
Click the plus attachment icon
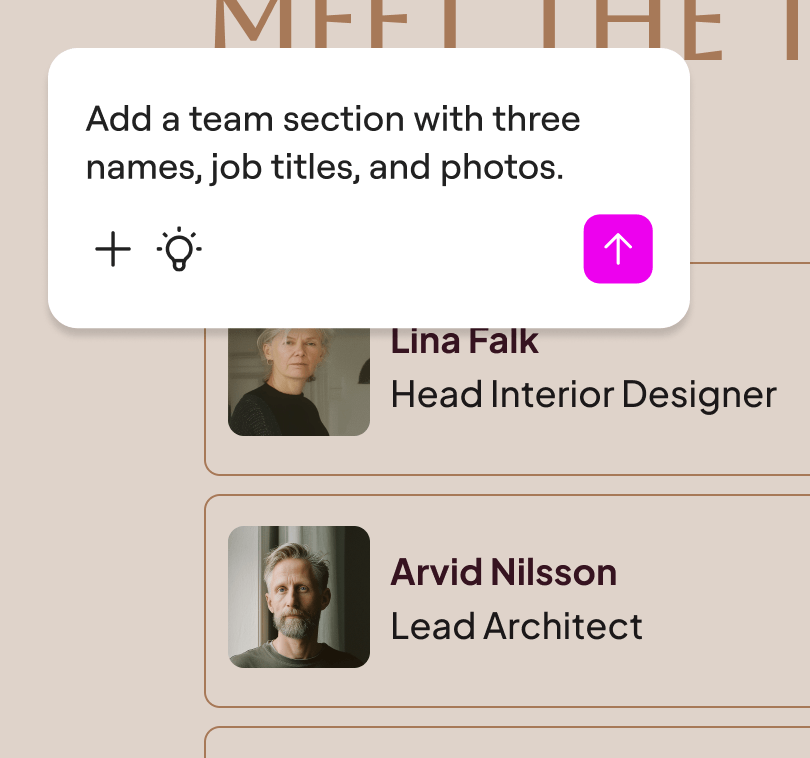coord(113,249)
